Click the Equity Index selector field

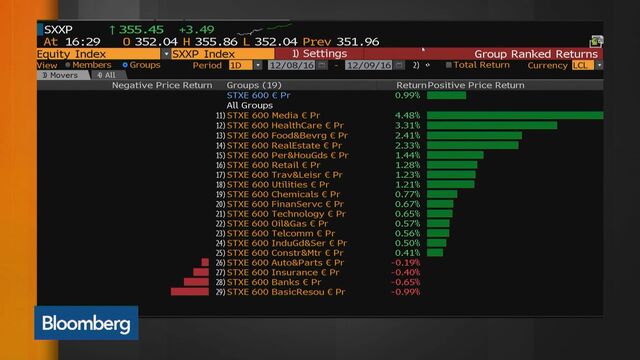99,54
